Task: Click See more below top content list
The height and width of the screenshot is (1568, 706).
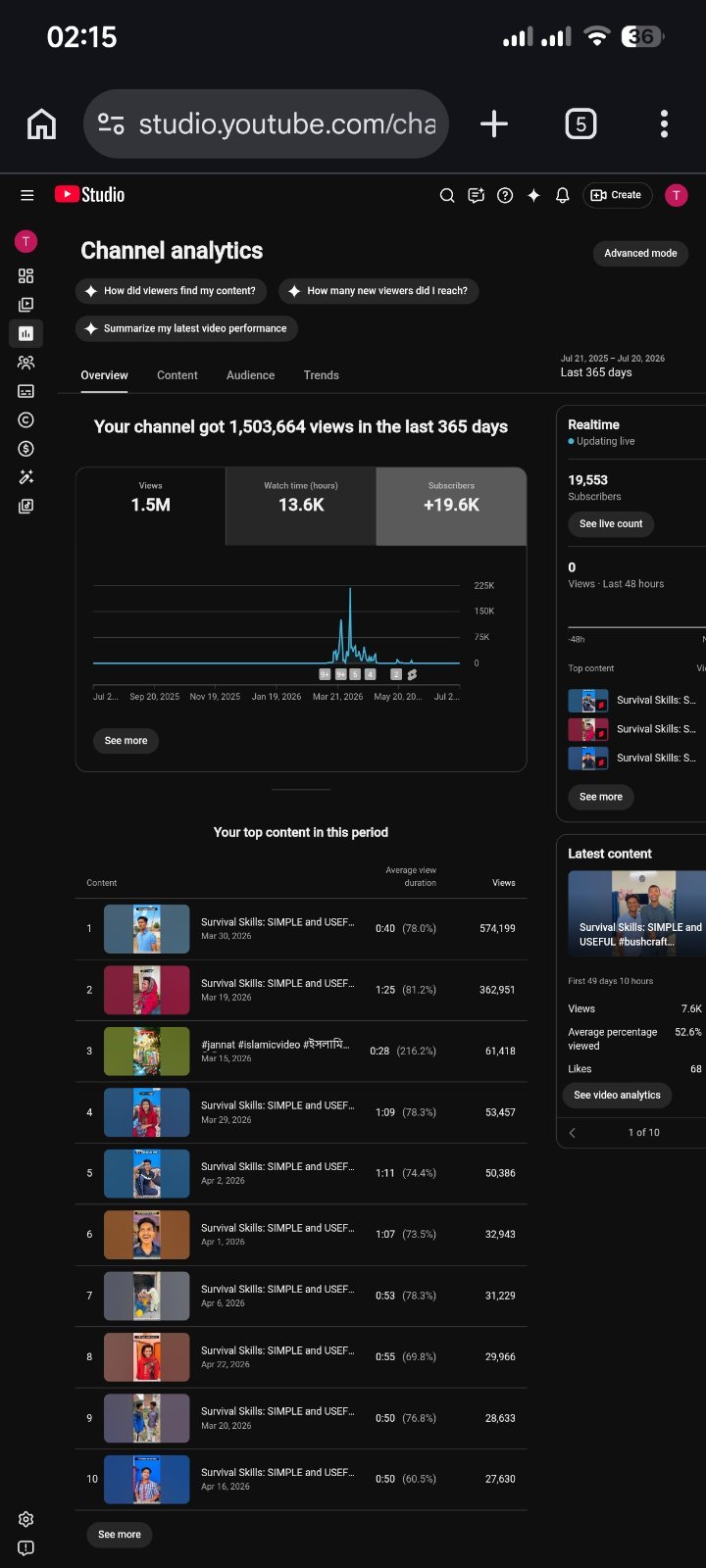Action: tap(120, 1535)
